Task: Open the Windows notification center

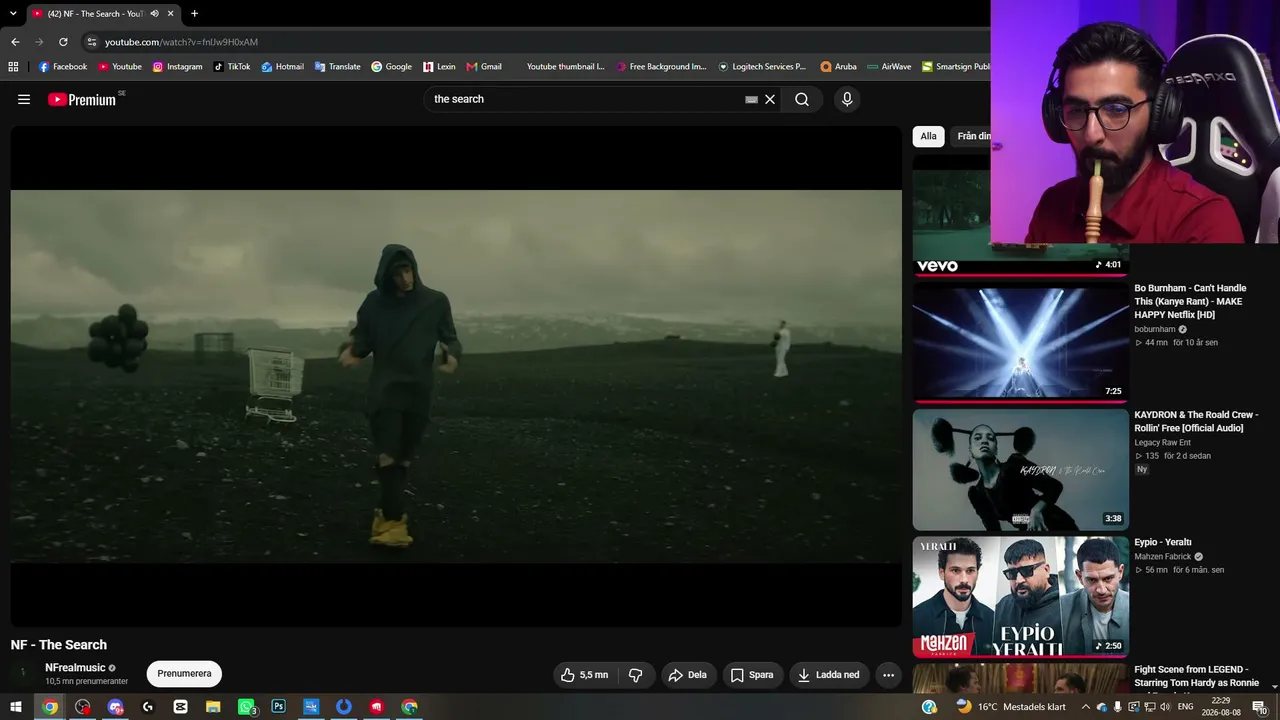Action: pos(1259,707)
